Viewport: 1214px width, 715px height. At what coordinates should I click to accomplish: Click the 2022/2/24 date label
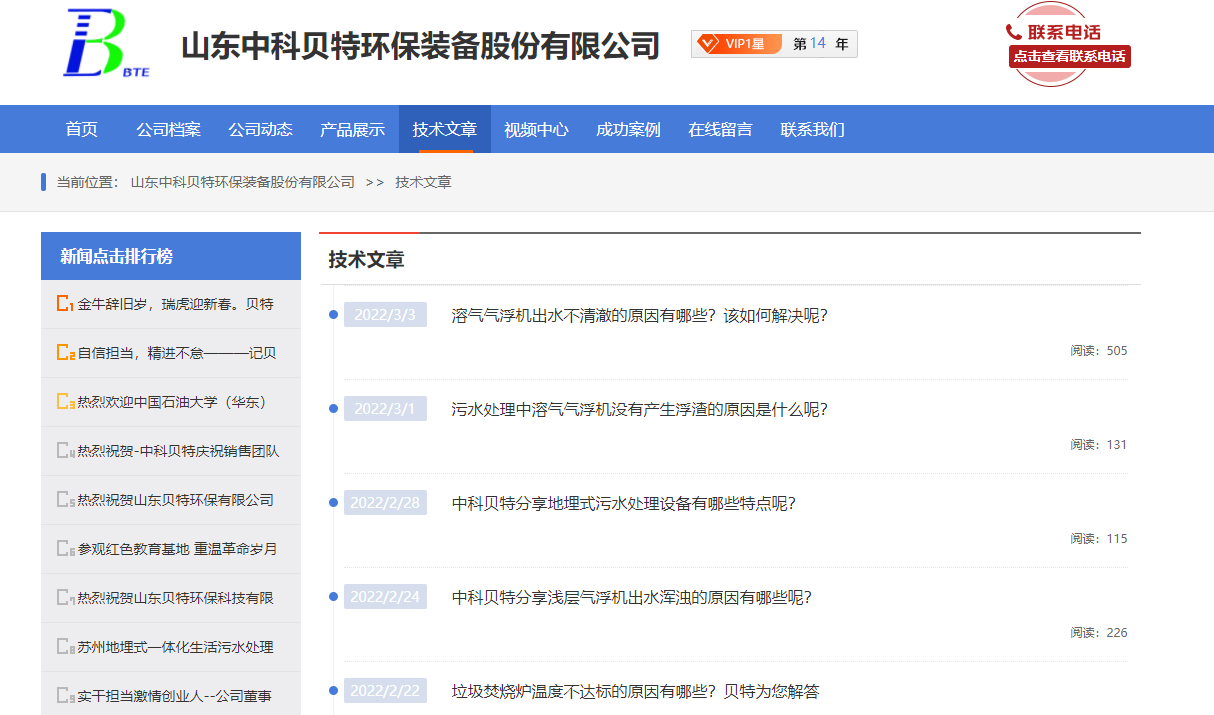[385, 597]
